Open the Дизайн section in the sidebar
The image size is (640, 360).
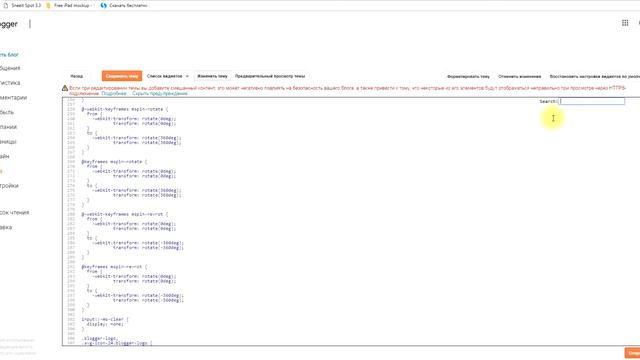point(4,156)
